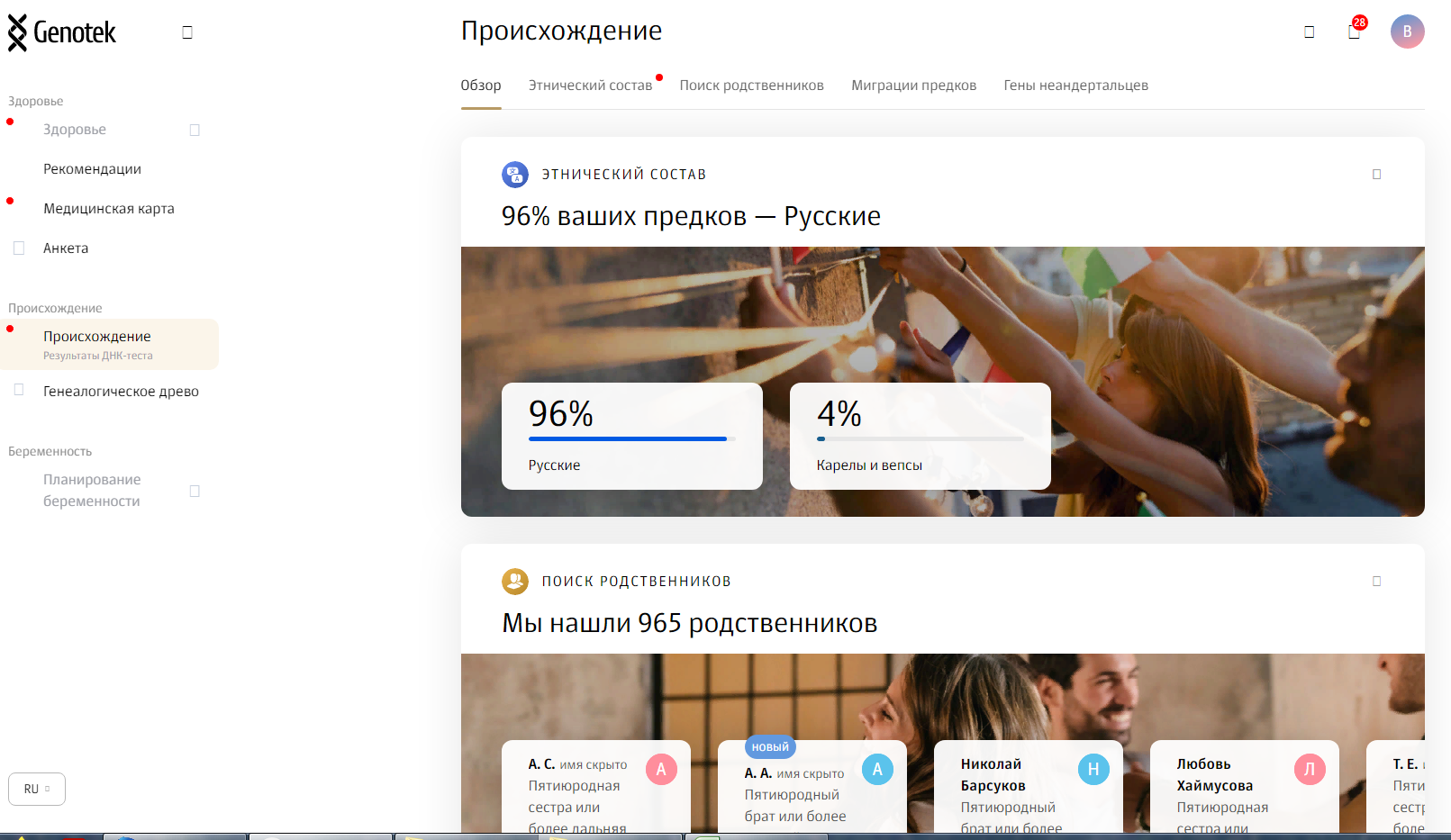Image resolution: width=1451 pixels, height=840 pixels.
Task: Click the blue ethnic composition section icon
Action: point(515,175)
